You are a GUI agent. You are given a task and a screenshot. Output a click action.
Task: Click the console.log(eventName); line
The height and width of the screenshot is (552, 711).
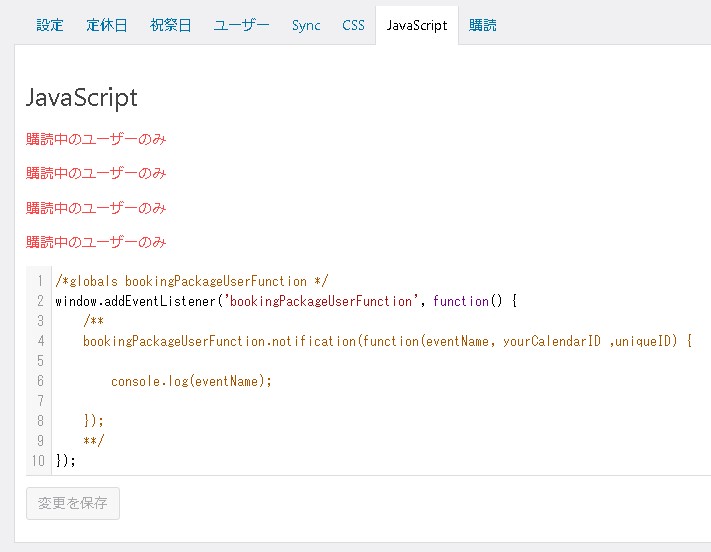[191, 381]
